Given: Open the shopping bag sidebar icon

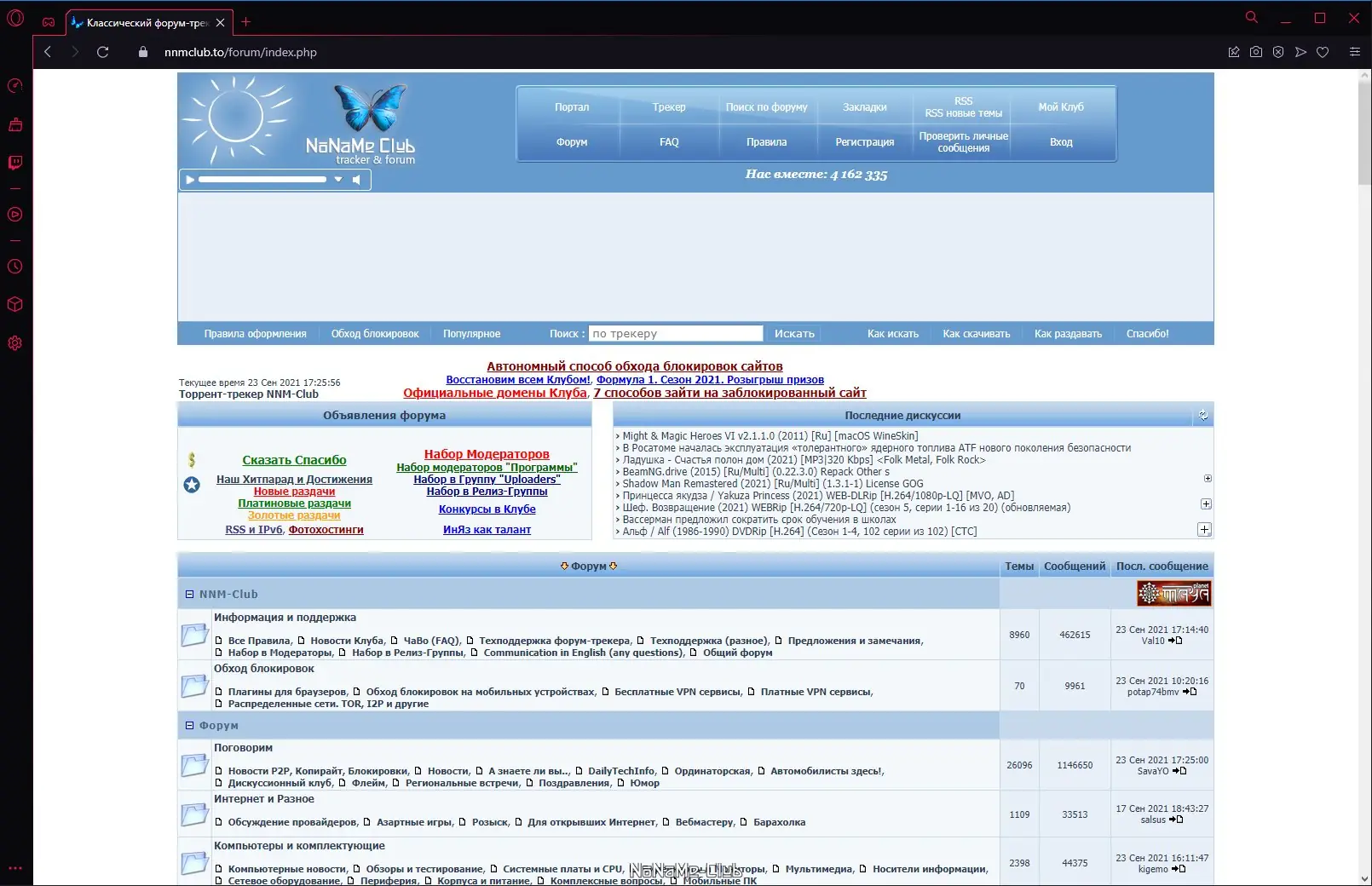Looking at the screenshot, I should coord(15,125).
